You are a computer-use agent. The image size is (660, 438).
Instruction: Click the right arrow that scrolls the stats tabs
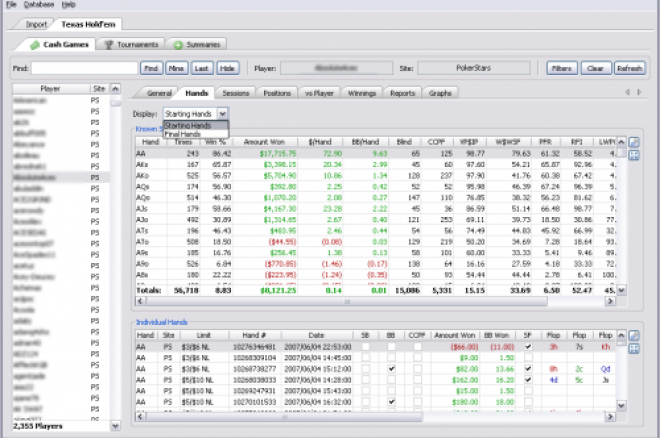tap(639, 92)
